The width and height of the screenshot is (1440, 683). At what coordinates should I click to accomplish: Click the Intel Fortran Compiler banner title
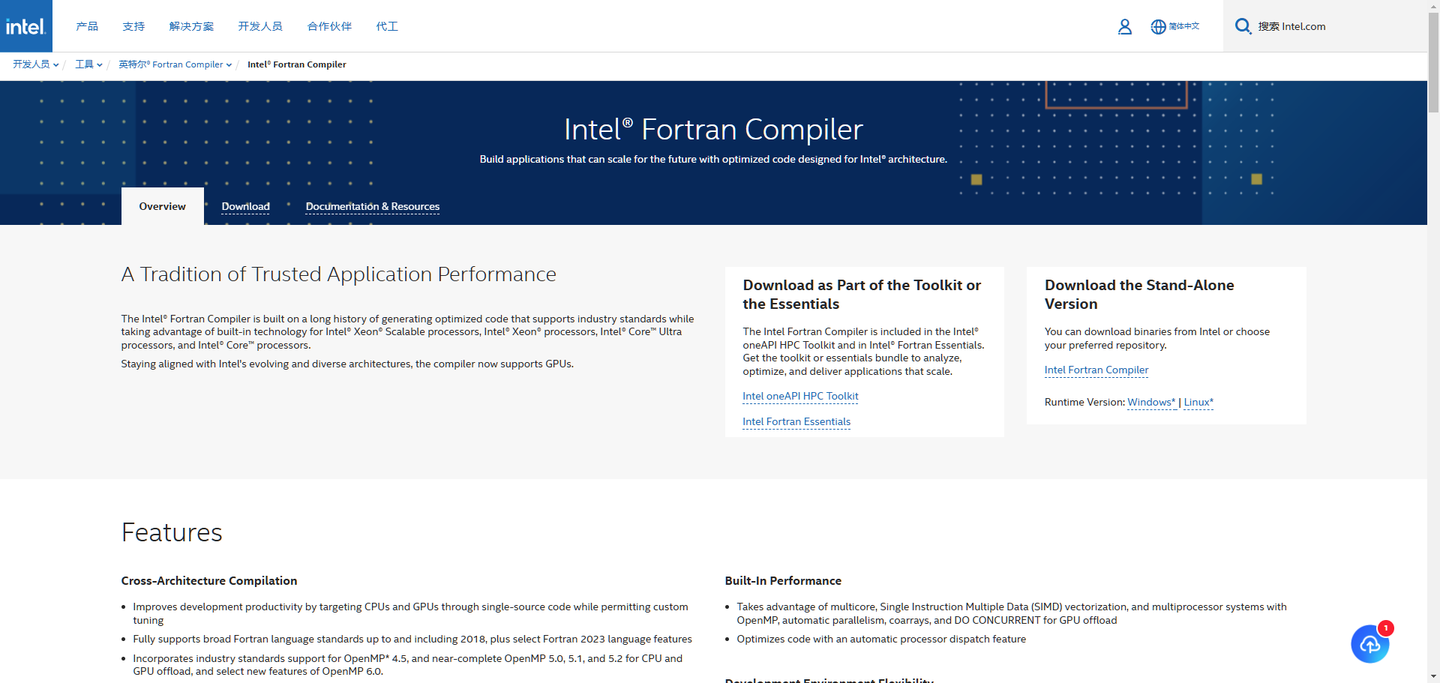point(713,130)
